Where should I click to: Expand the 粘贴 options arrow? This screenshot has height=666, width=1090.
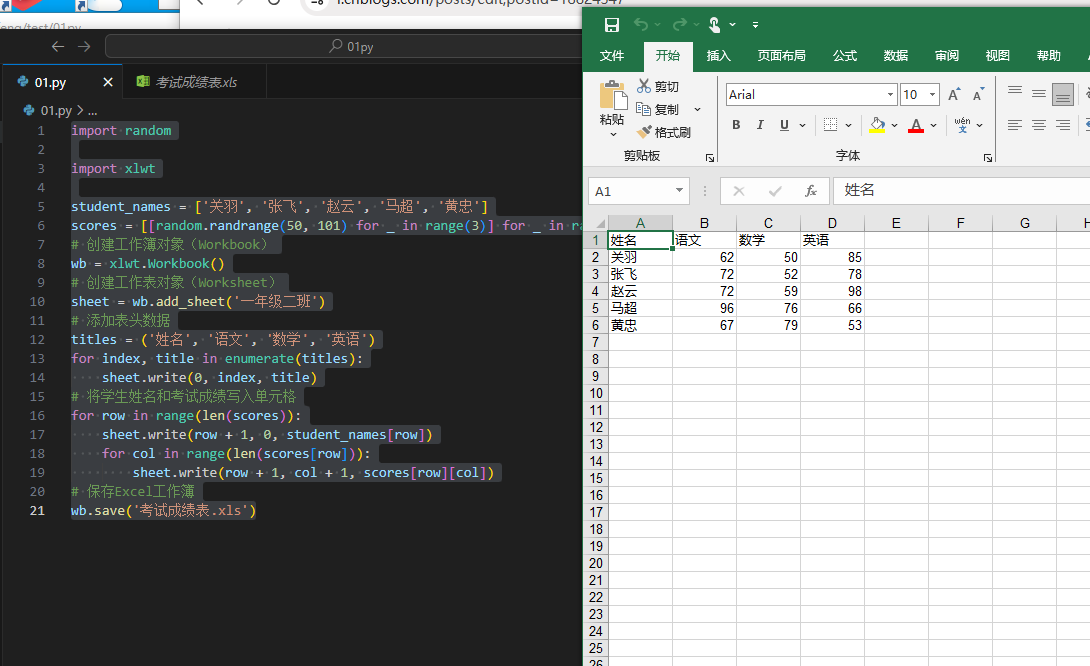tap(613, 134)
